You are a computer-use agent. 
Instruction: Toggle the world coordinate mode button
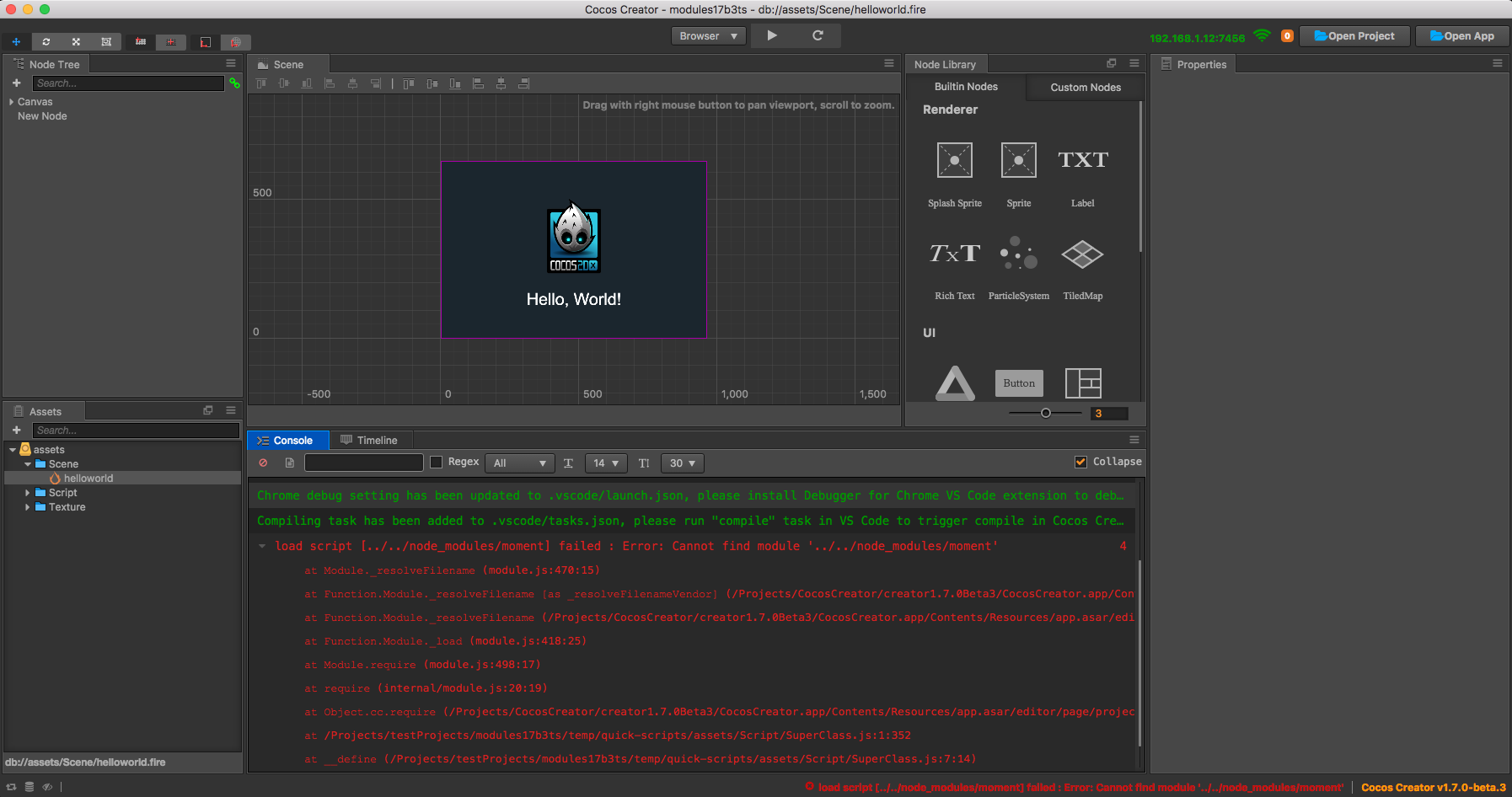click(236, 41)
